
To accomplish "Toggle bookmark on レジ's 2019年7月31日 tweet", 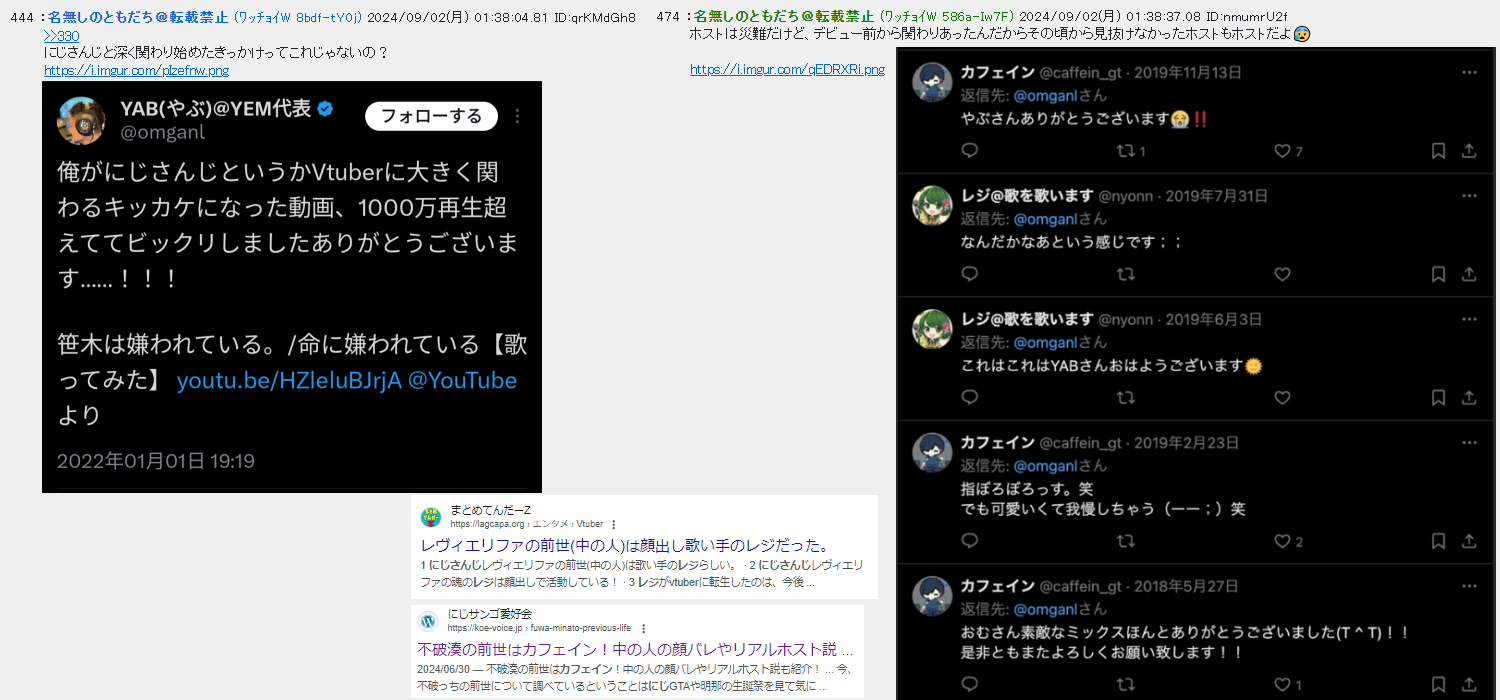I will point(1438,274).
